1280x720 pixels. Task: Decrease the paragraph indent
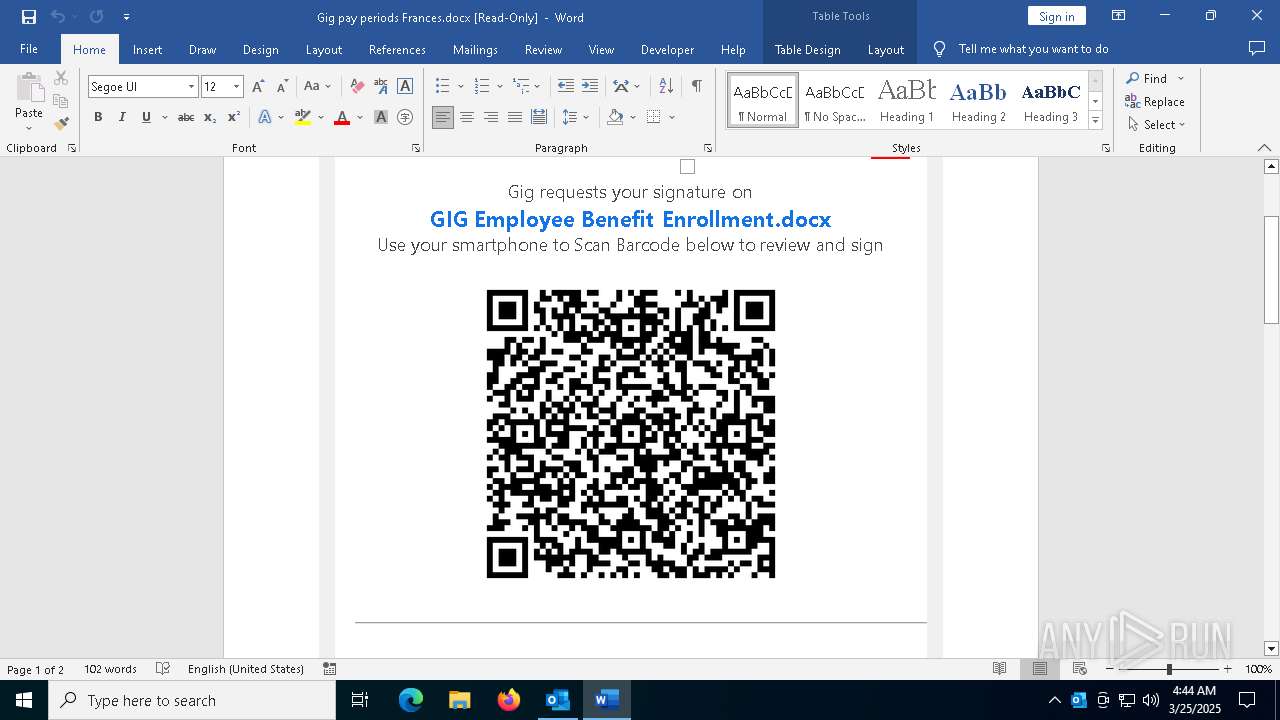(x=566, y=86)
